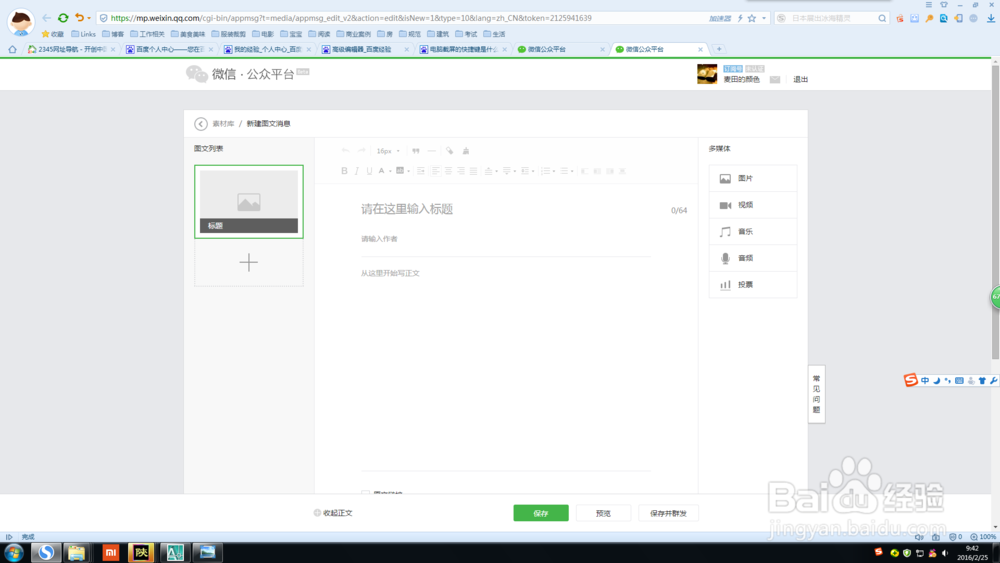
Task: Open the browser undo-close dropdown arrow
Action: click(89, 18)
